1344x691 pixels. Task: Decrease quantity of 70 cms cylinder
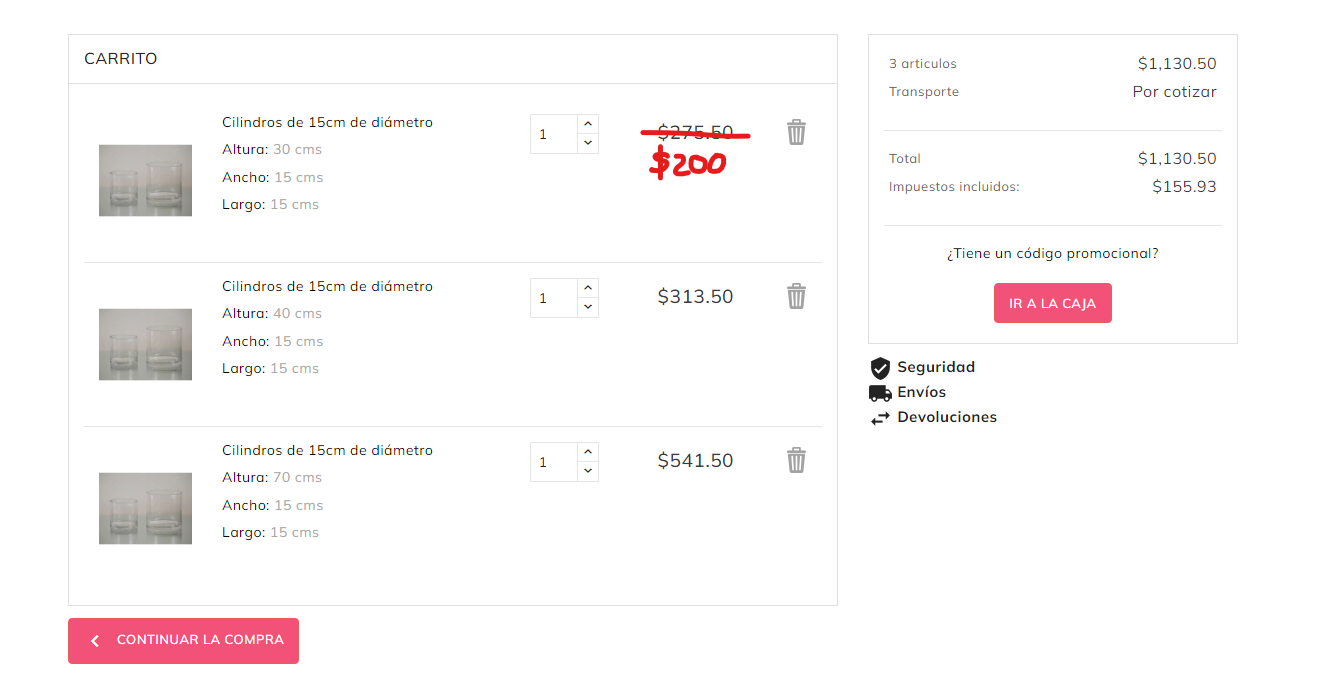click(x=588, y=471)
